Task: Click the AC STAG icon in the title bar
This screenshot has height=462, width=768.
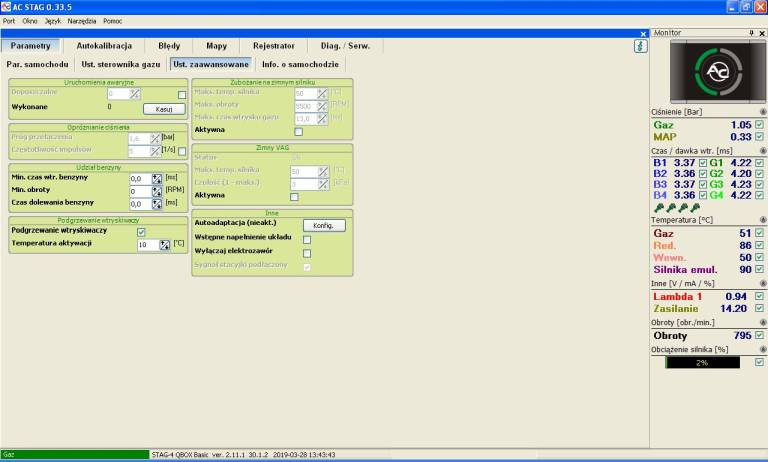Action: 6,7
